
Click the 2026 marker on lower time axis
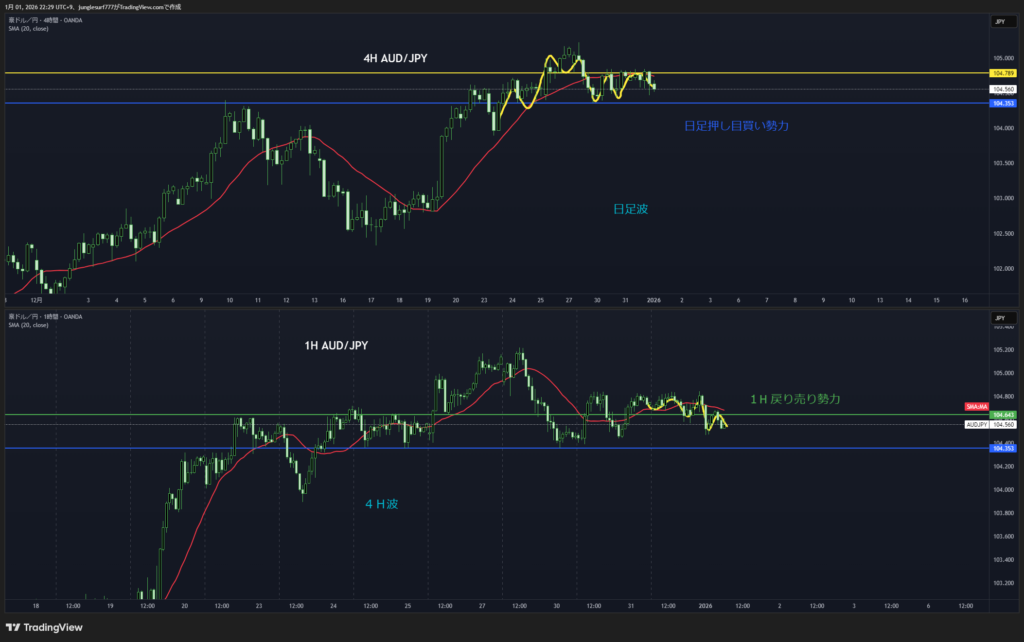[705, 606]
